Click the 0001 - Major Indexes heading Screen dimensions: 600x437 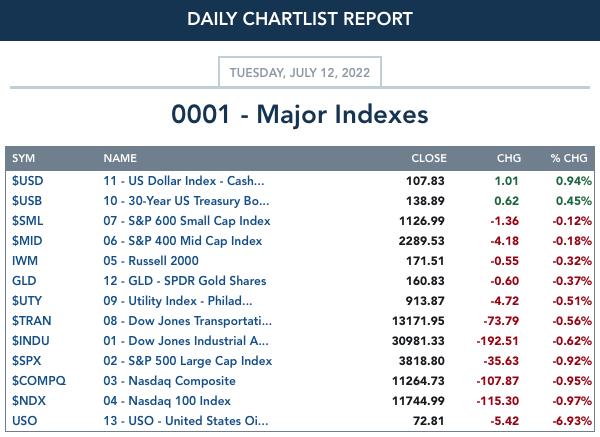coord(300,114)
